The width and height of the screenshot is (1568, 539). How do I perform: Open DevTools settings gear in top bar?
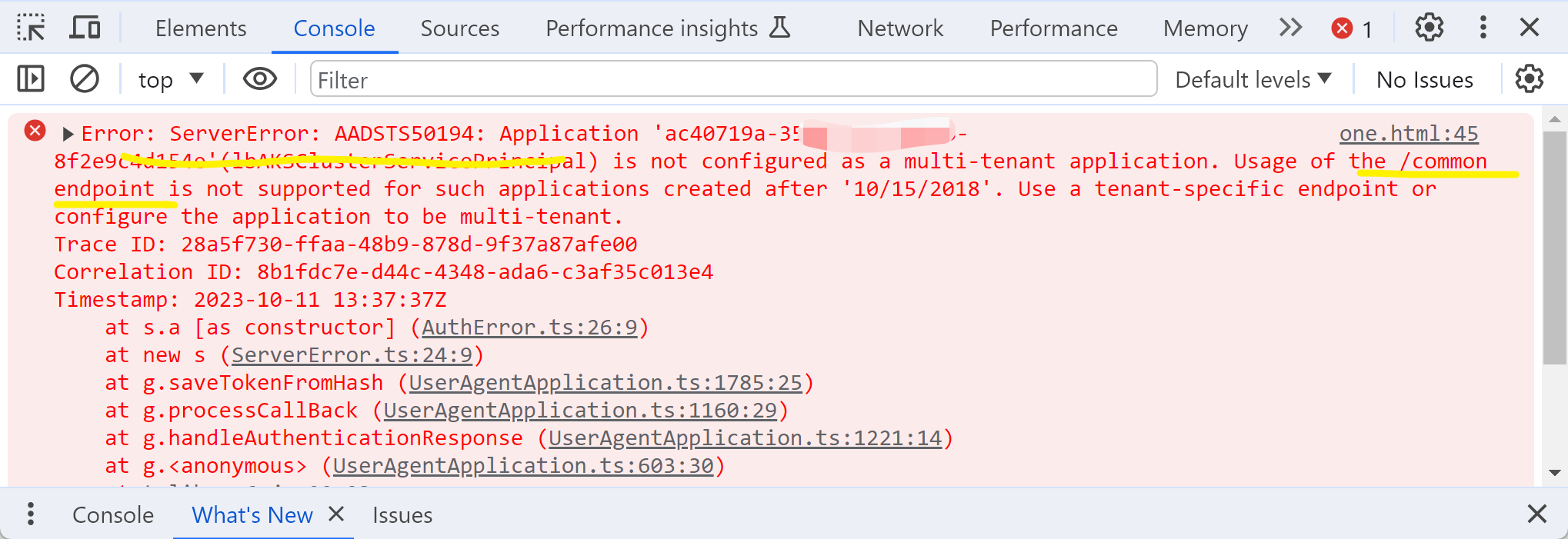coord(1429,28)
